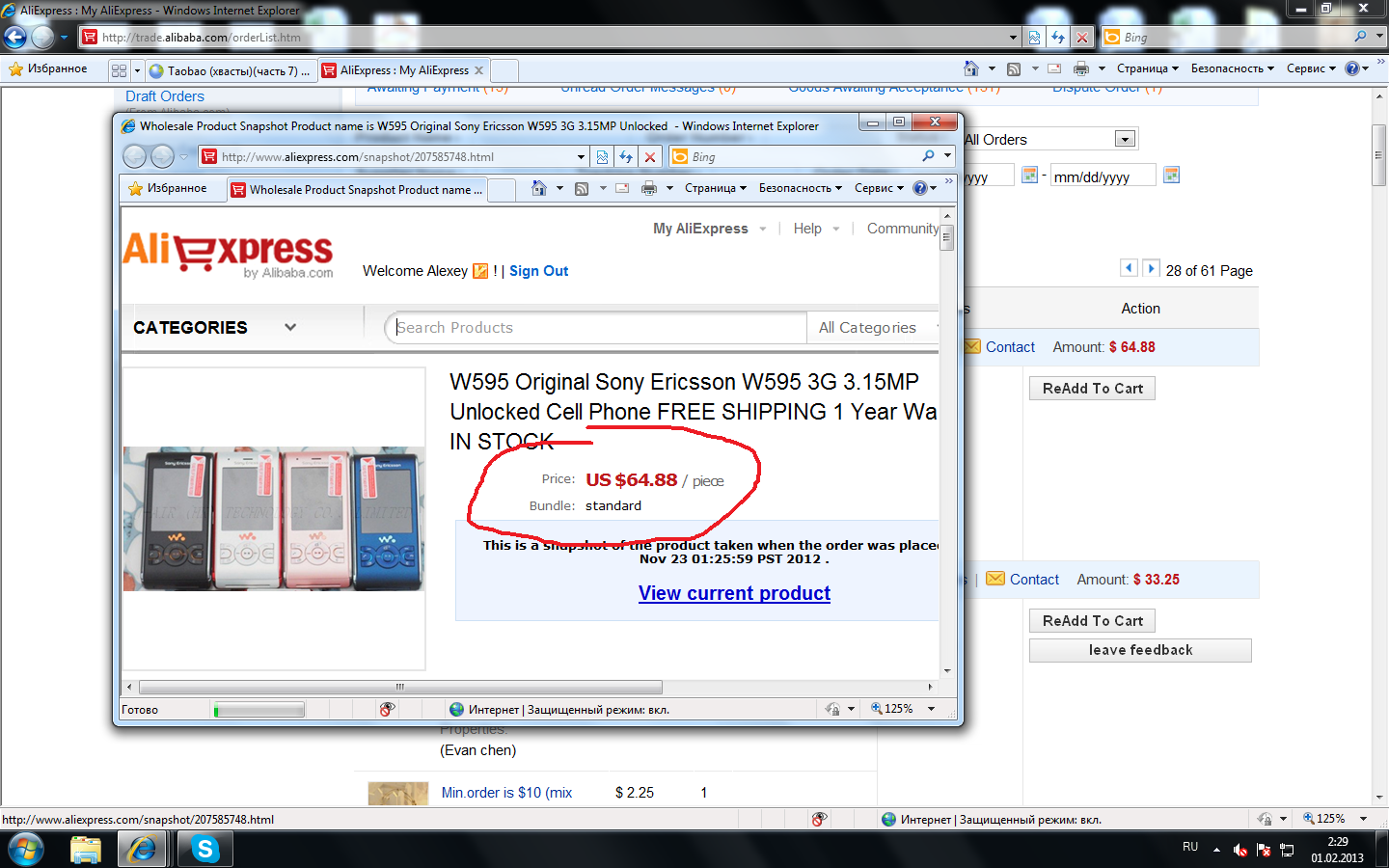Click ReAdd To Cart under the $ 33.25 order

1092,620
